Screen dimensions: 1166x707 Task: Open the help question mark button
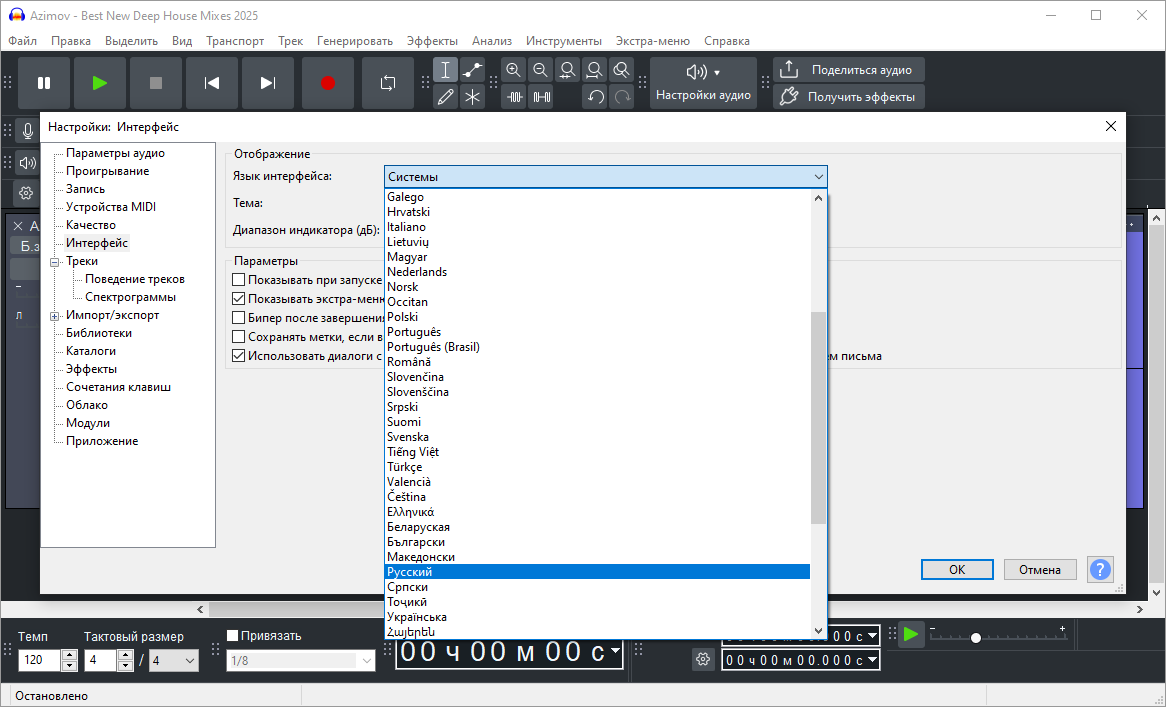pyautogui.click(x=1100, y=569)
